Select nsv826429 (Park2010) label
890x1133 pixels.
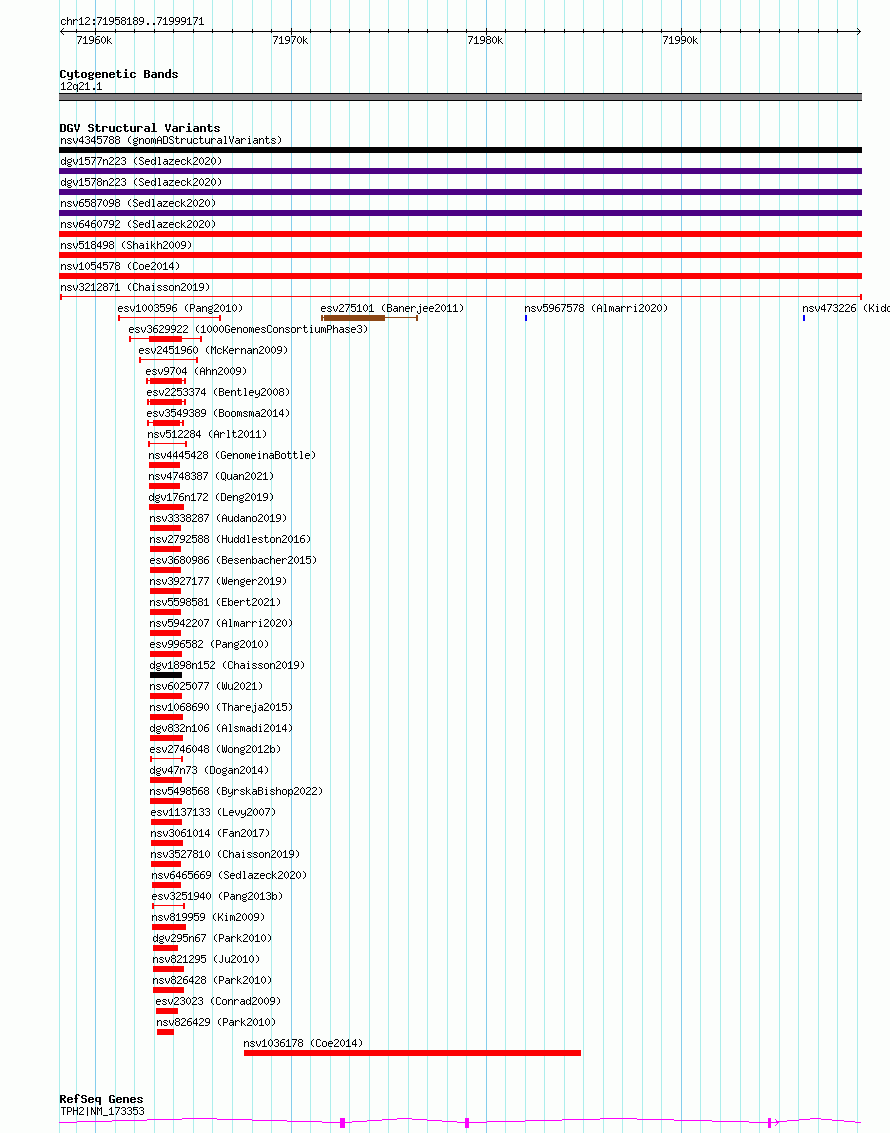(216, 1020)
